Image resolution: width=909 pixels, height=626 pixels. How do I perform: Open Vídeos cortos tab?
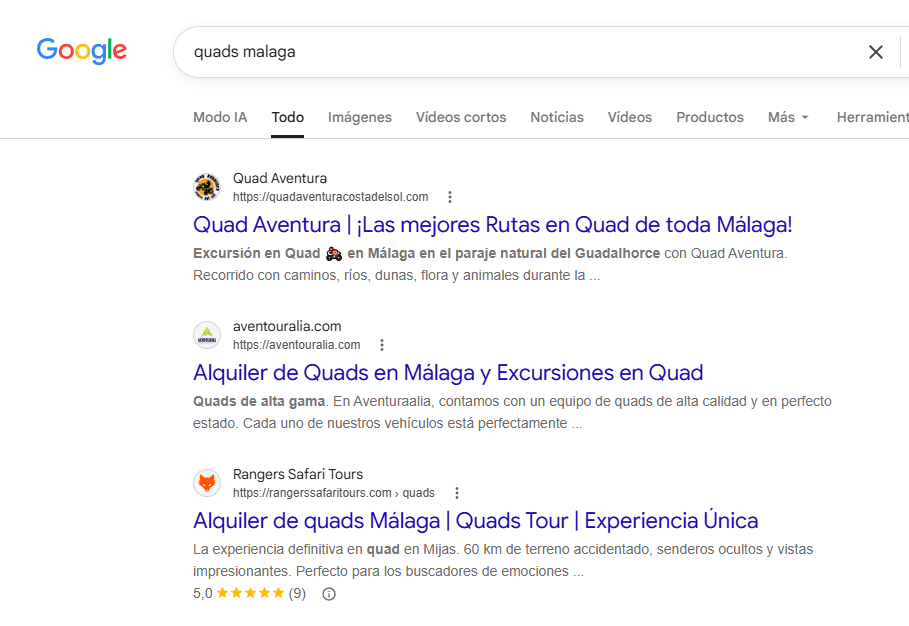tap(461, 117)
